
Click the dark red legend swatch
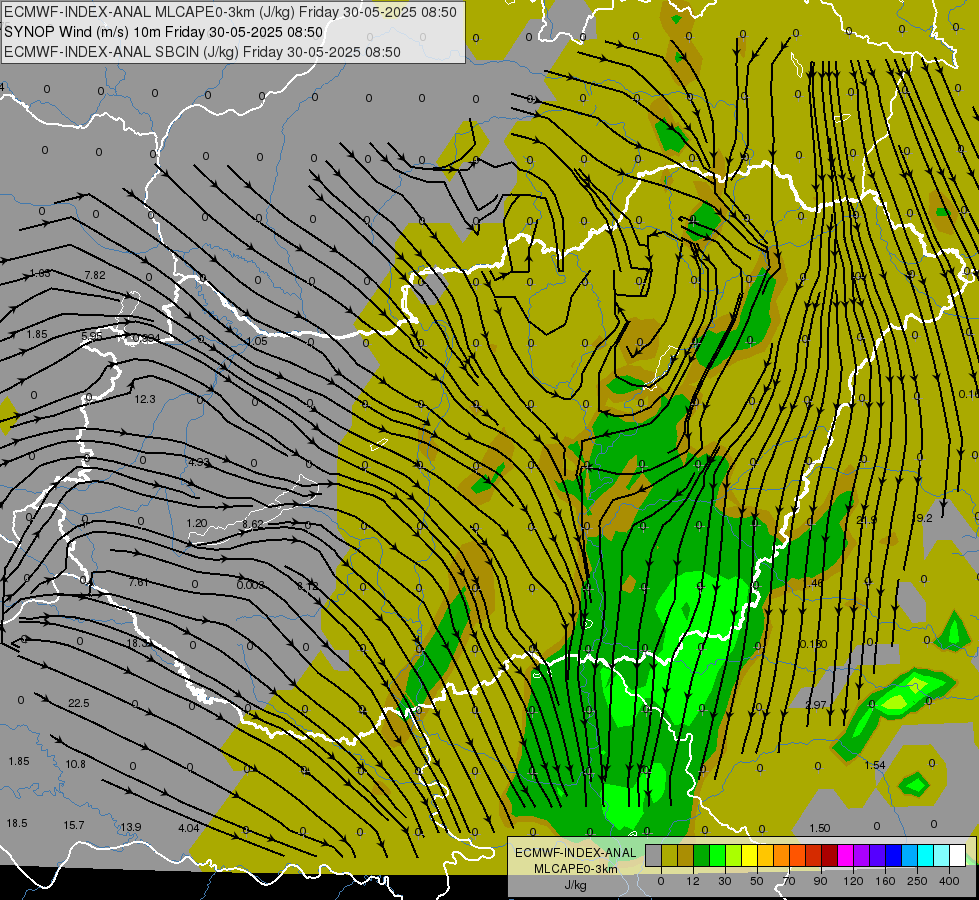[x=829, y=855]
